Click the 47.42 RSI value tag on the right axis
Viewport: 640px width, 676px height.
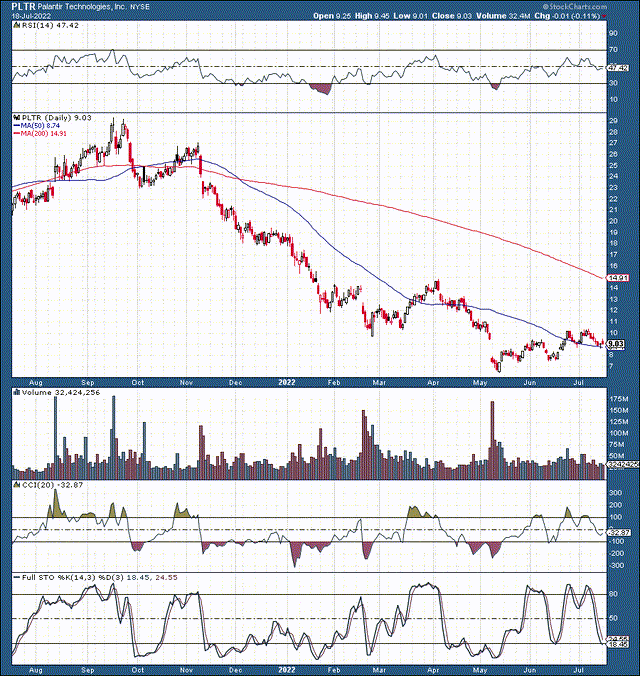[x=618, y=68]
